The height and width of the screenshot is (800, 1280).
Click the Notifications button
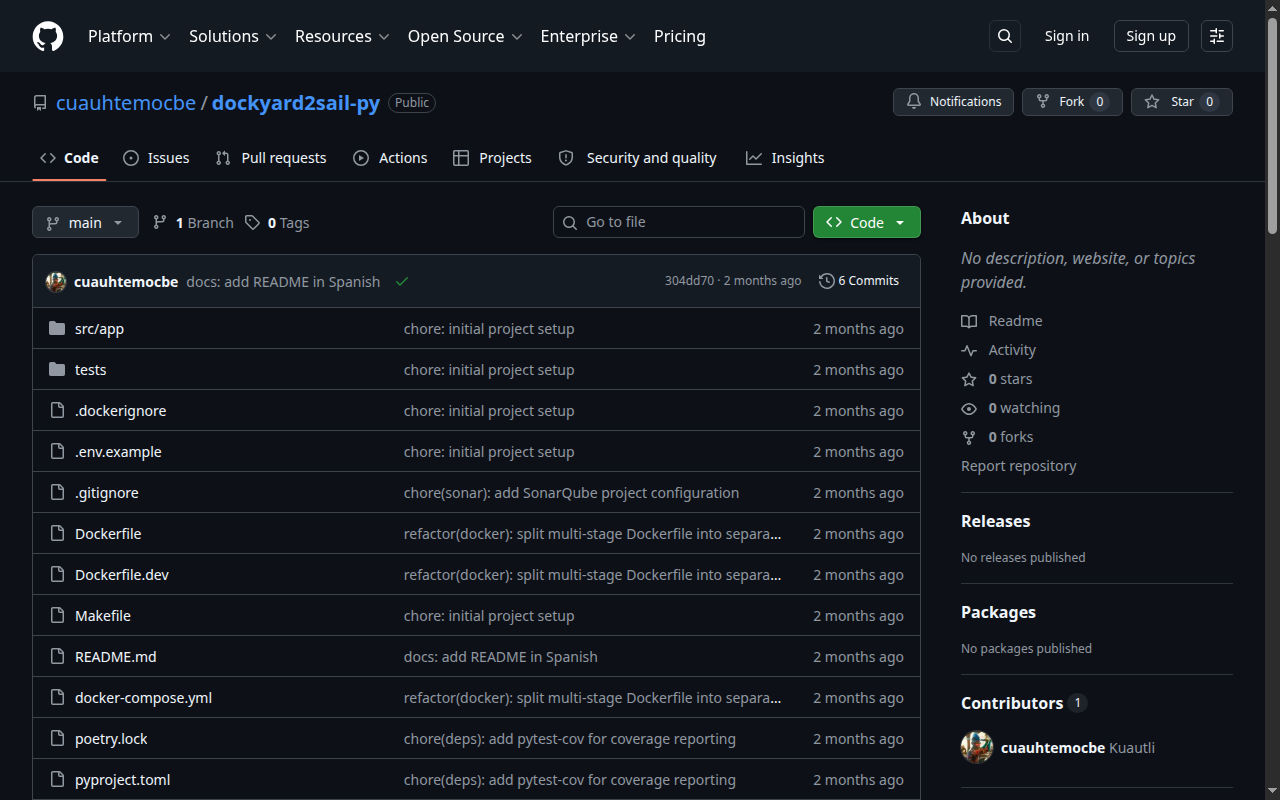[953, 102]
